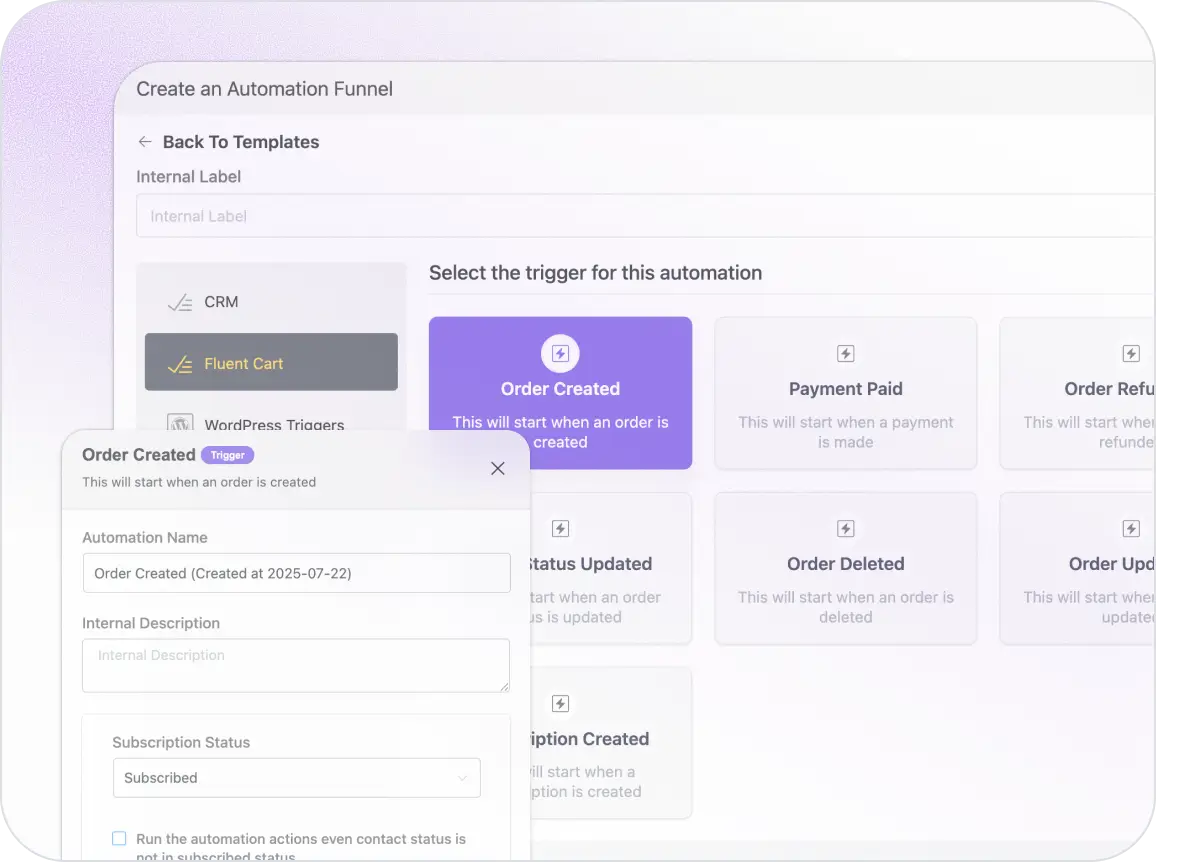This screenshot has width=1178, height=862.
Task: Select the WordPress Triggers category
Action: click(271, 422)
